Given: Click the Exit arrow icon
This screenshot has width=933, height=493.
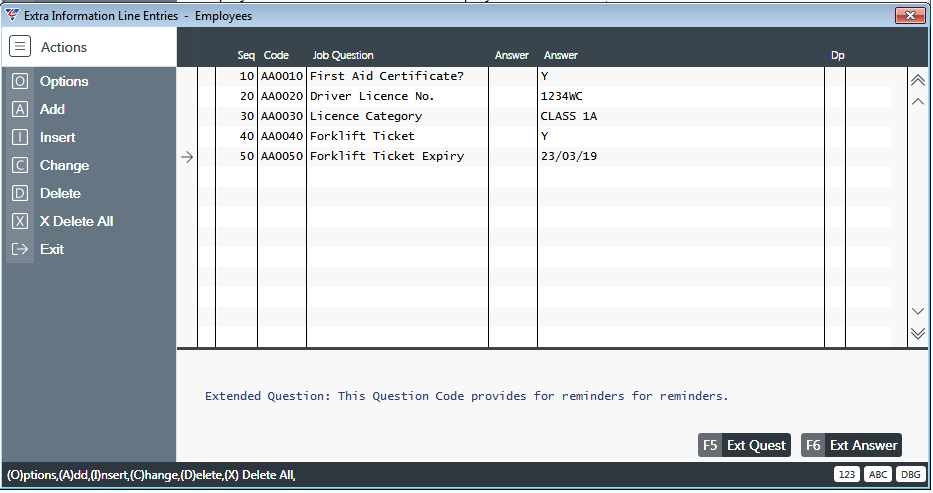Looking at the screenshot, I should [20, 249].
